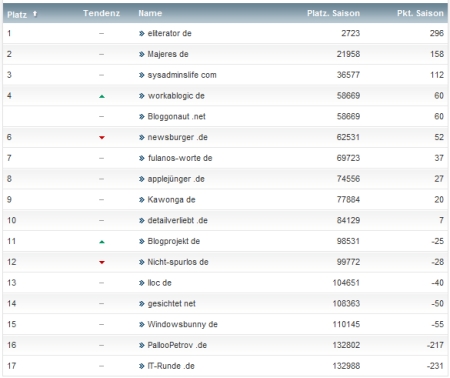Sort by the Name column header
The width and height of the screenshot is (450, 378).
click(150, 13)
